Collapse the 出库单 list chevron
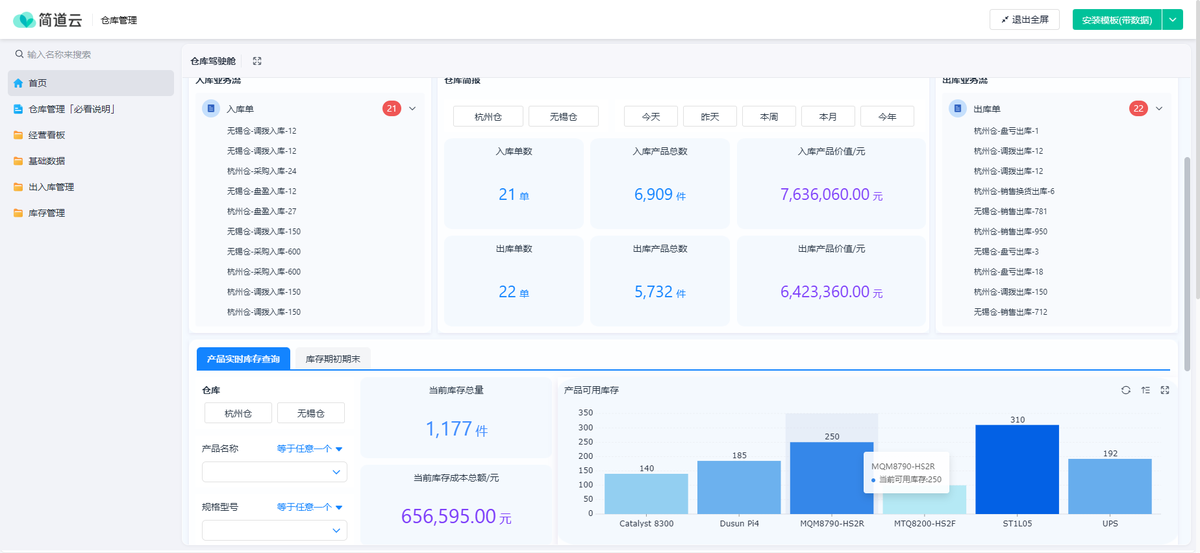The width and height of the screenshot is (1200, 553). point(1159,108)
